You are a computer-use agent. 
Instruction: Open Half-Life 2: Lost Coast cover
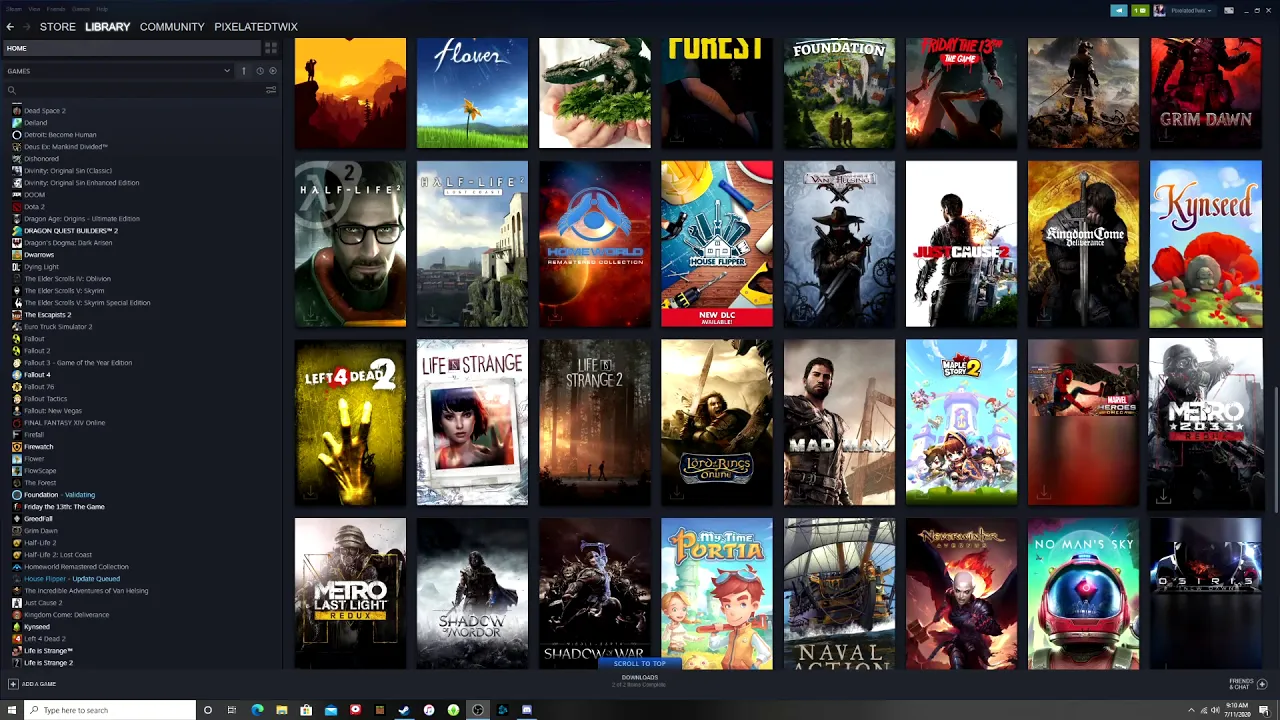[472, 244]
